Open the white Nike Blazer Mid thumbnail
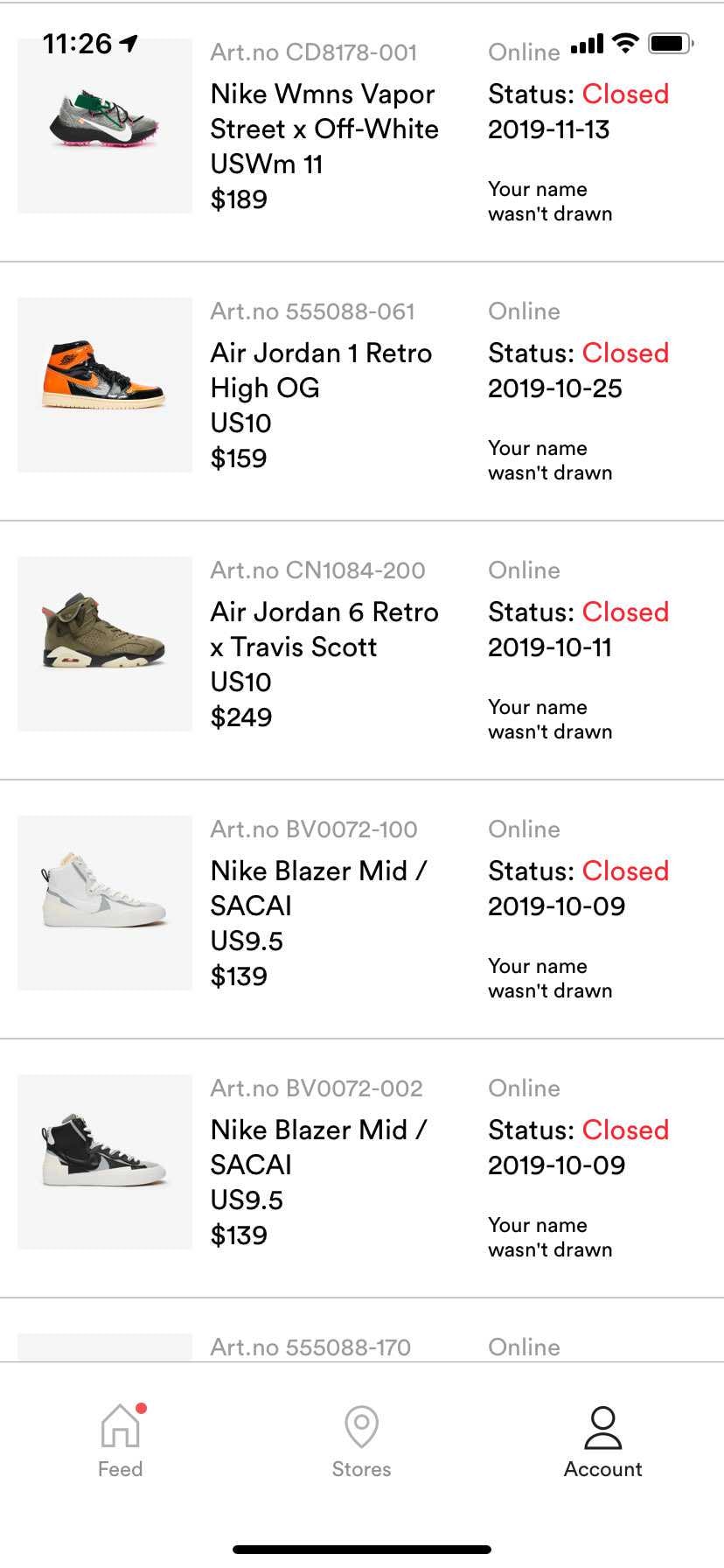 coord(105,903)
